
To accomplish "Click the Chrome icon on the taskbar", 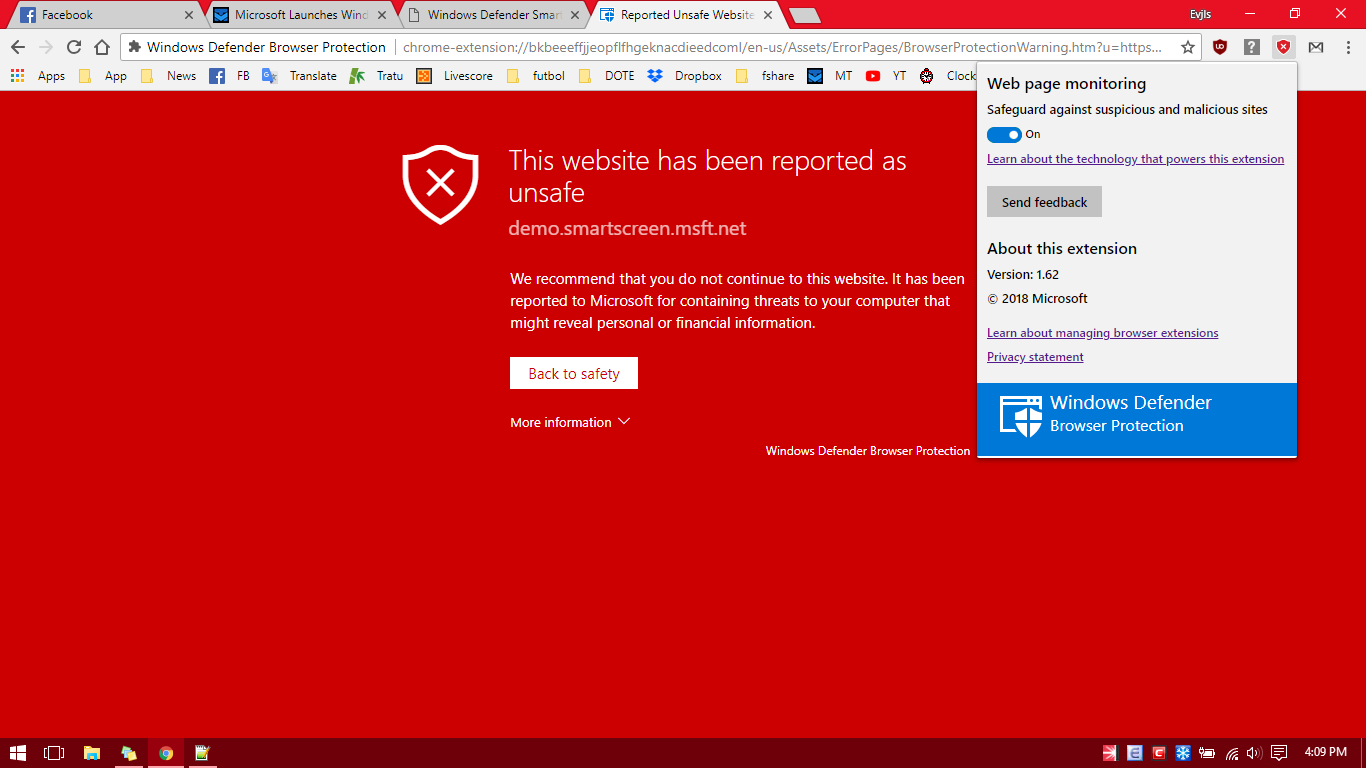I will pyautogui.click(x=166, y=753).
